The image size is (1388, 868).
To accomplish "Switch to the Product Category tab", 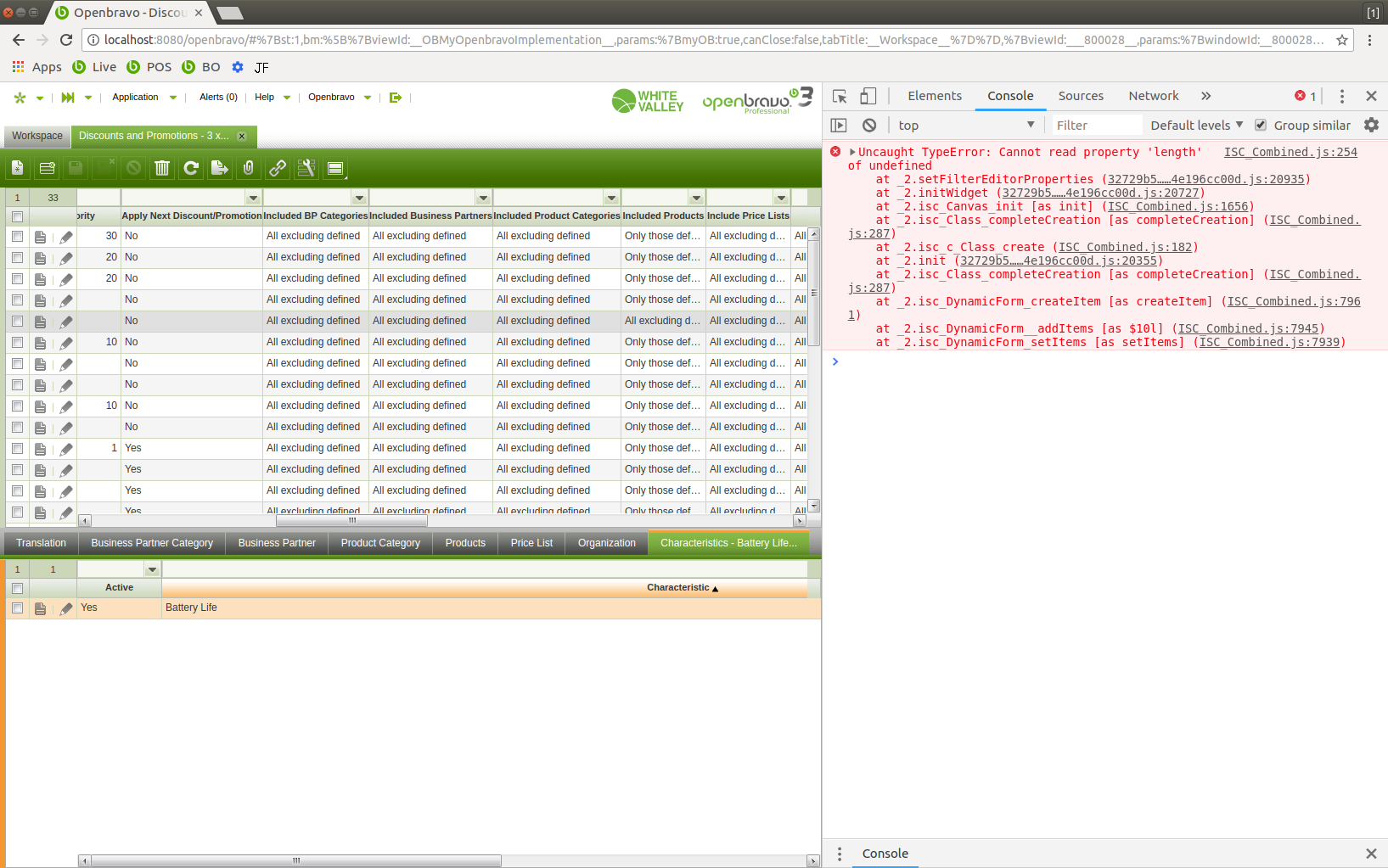I will pyautogui.click(x=380, y=543).
